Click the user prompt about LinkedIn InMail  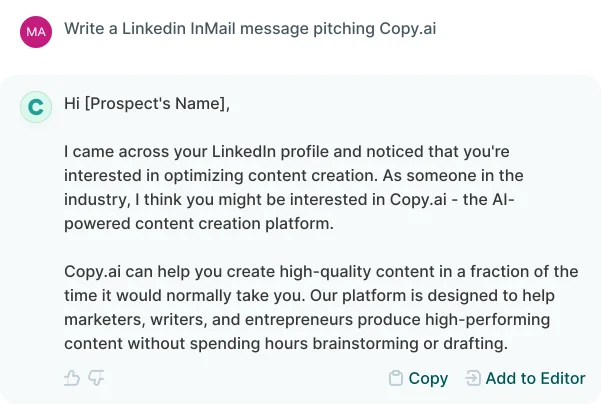tap(250, 29)
